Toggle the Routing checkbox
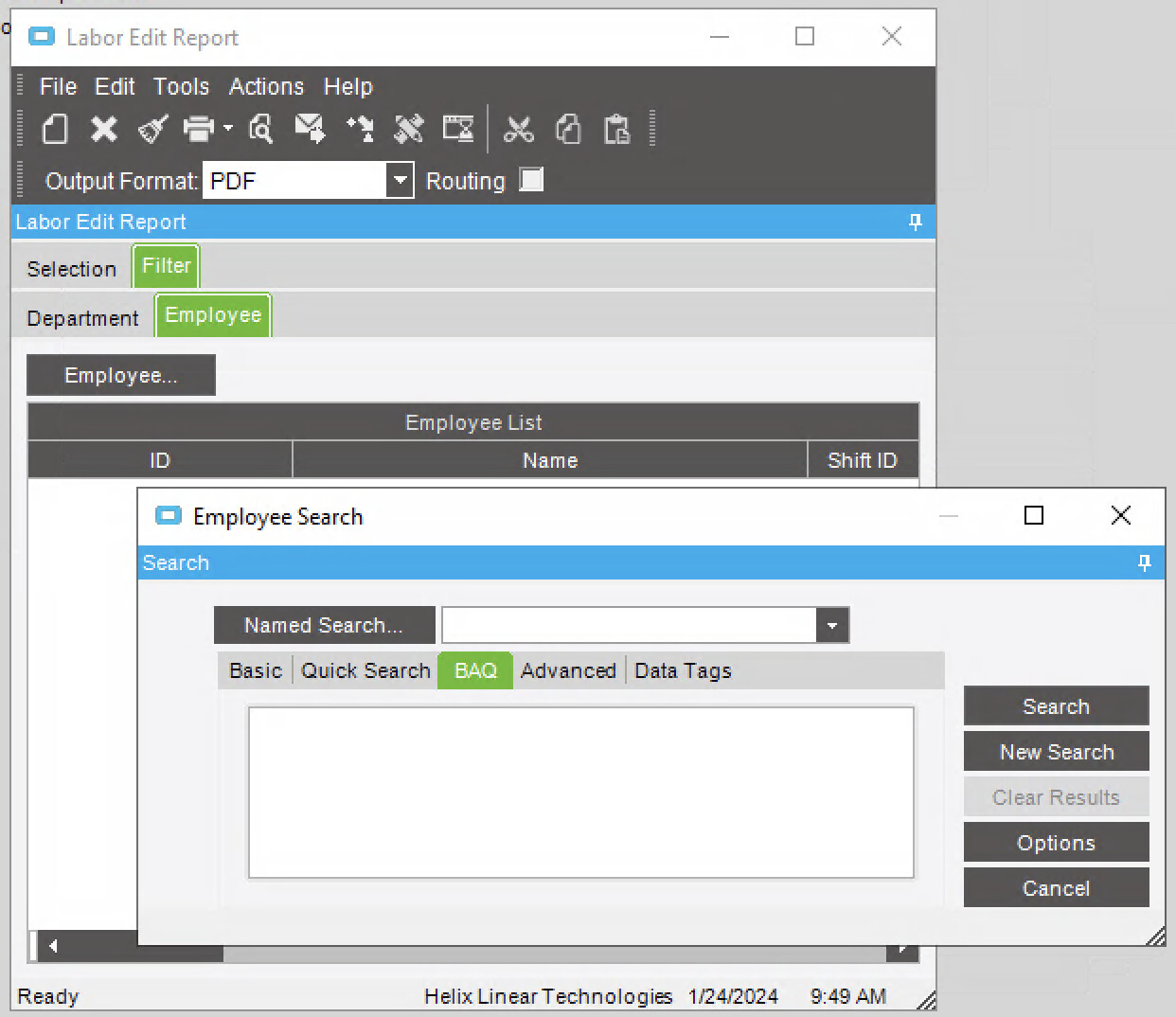 pos(532,180)
